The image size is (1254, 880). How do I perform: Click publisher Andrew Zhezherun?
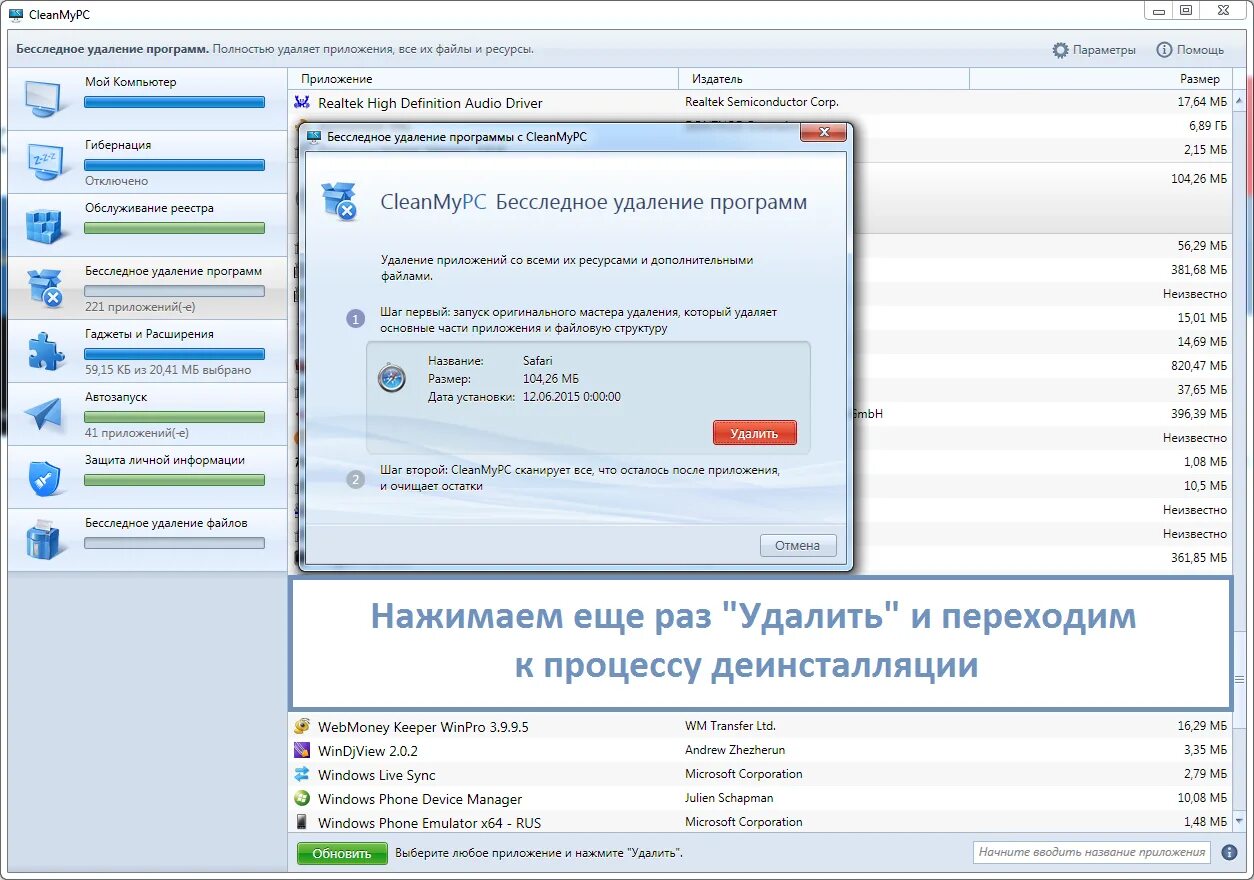coord(735,750)
